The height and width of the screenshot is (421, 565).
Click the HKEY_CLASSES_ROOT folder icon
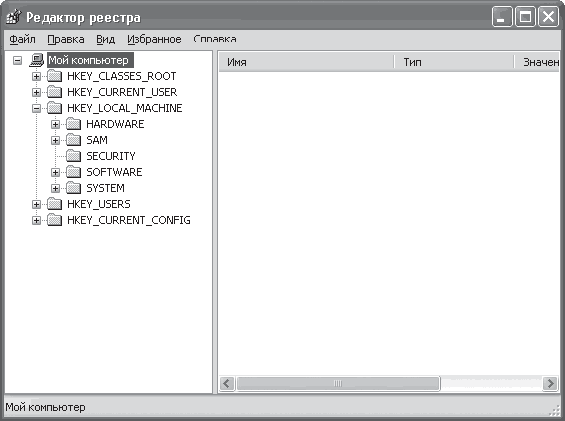[54, 76]
